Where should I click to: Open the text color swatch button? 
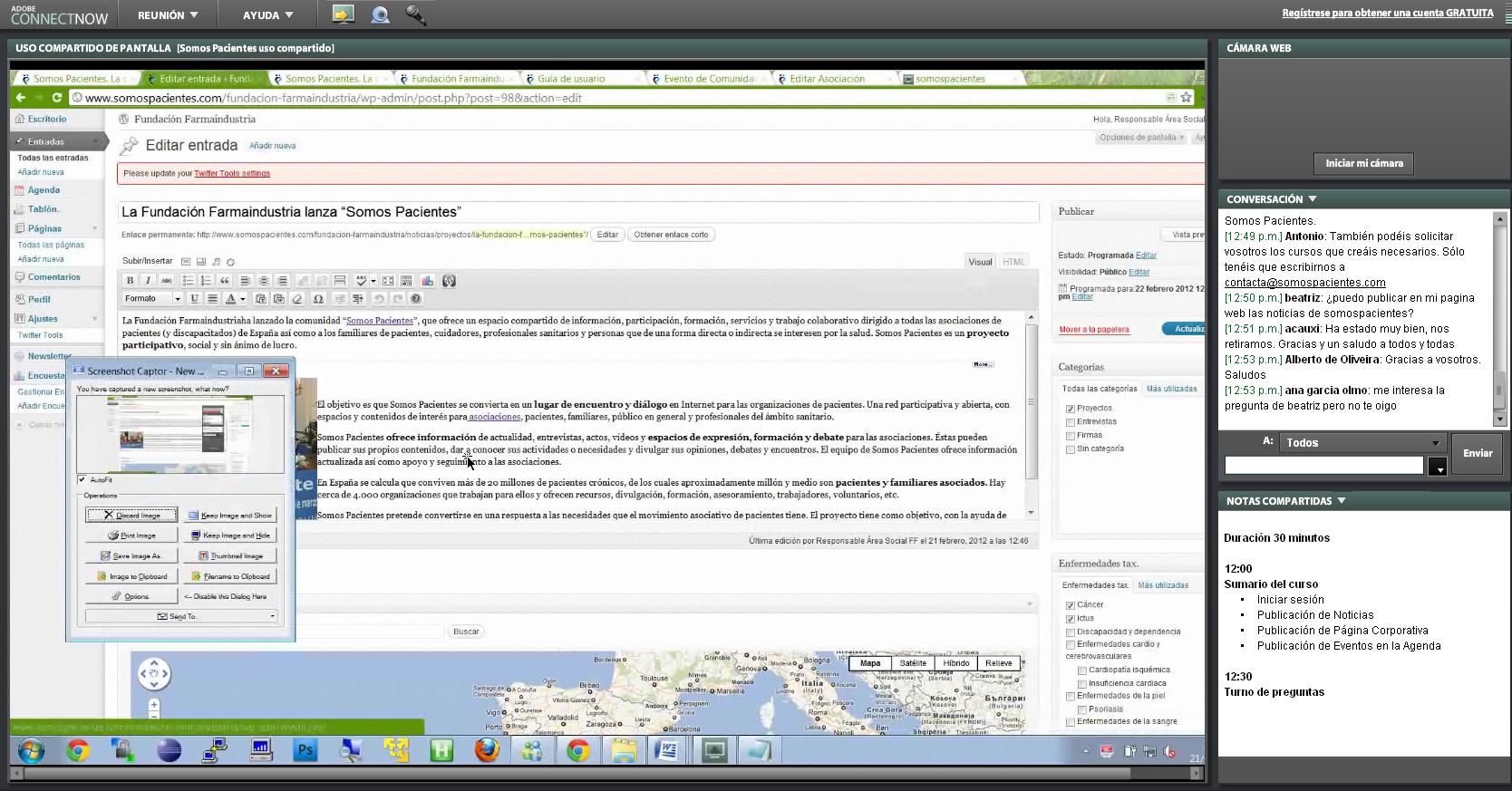(230, 298)
